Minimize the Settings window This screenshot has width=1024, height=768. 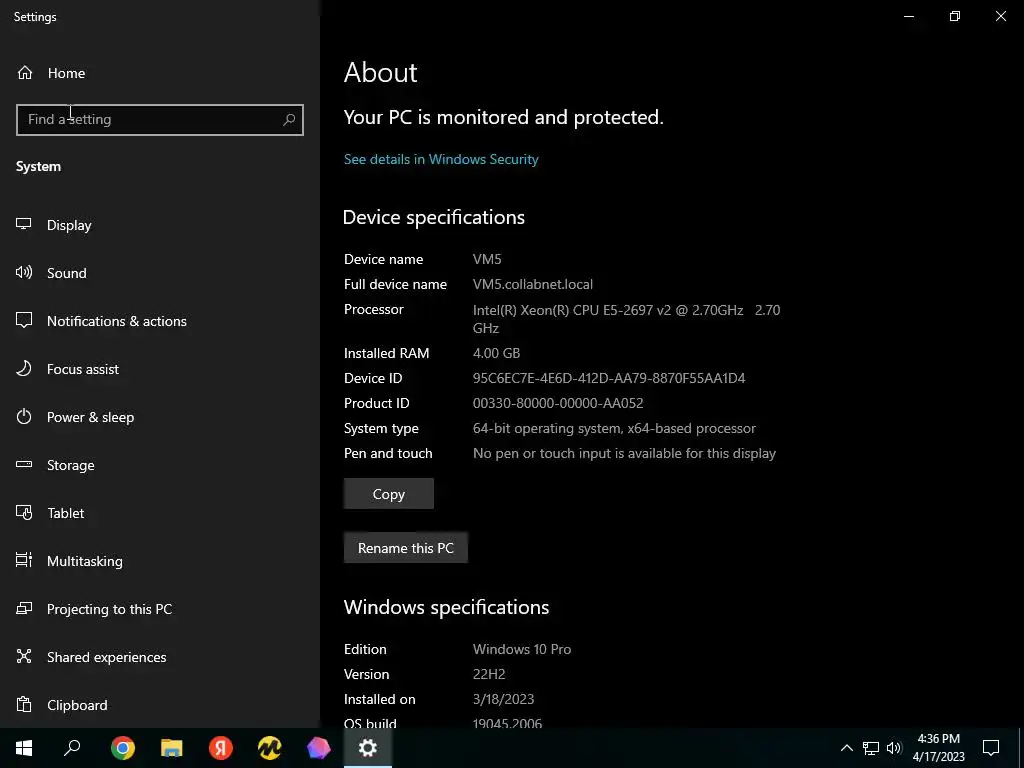tap(908, 16)
